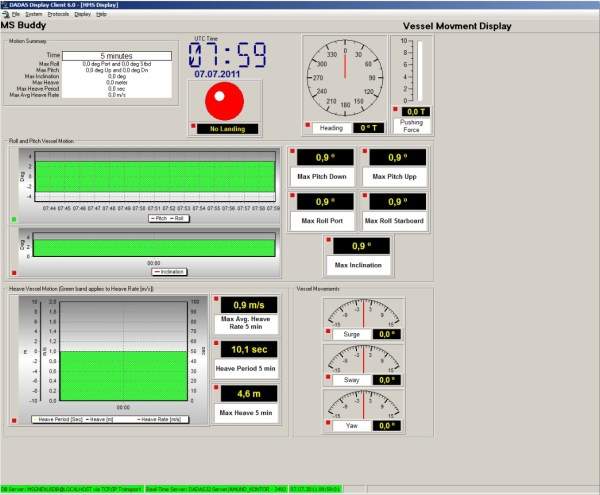Viewport: 600px width, 495px height.
Task: Click the red No Landing indicator light
Action: tap(225, 99)
